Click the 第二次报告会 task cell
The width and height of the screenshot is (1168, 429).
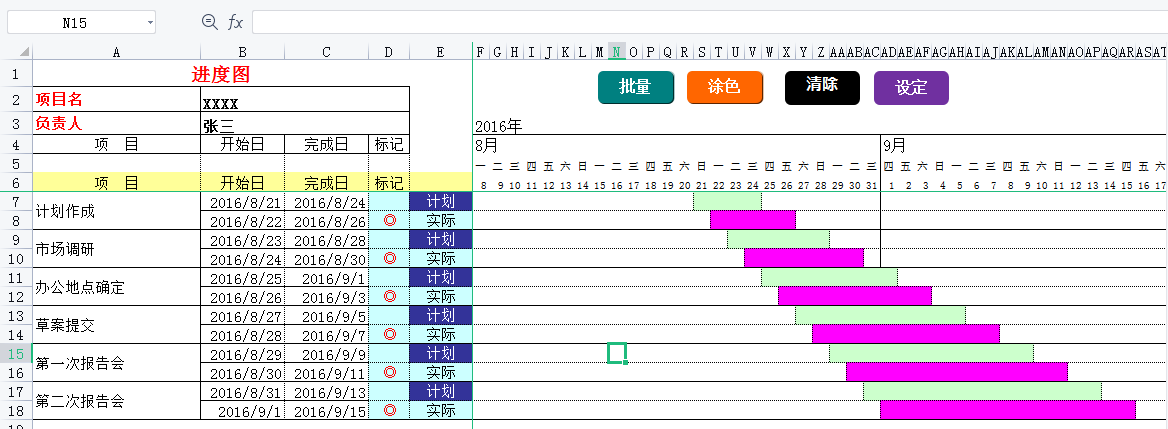117,401
